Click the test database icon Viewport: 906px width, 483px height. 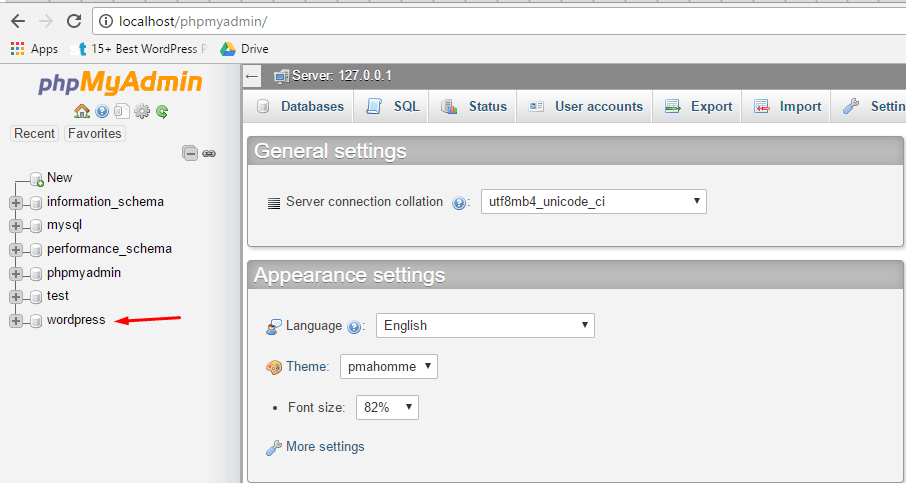tap(36, 297)
